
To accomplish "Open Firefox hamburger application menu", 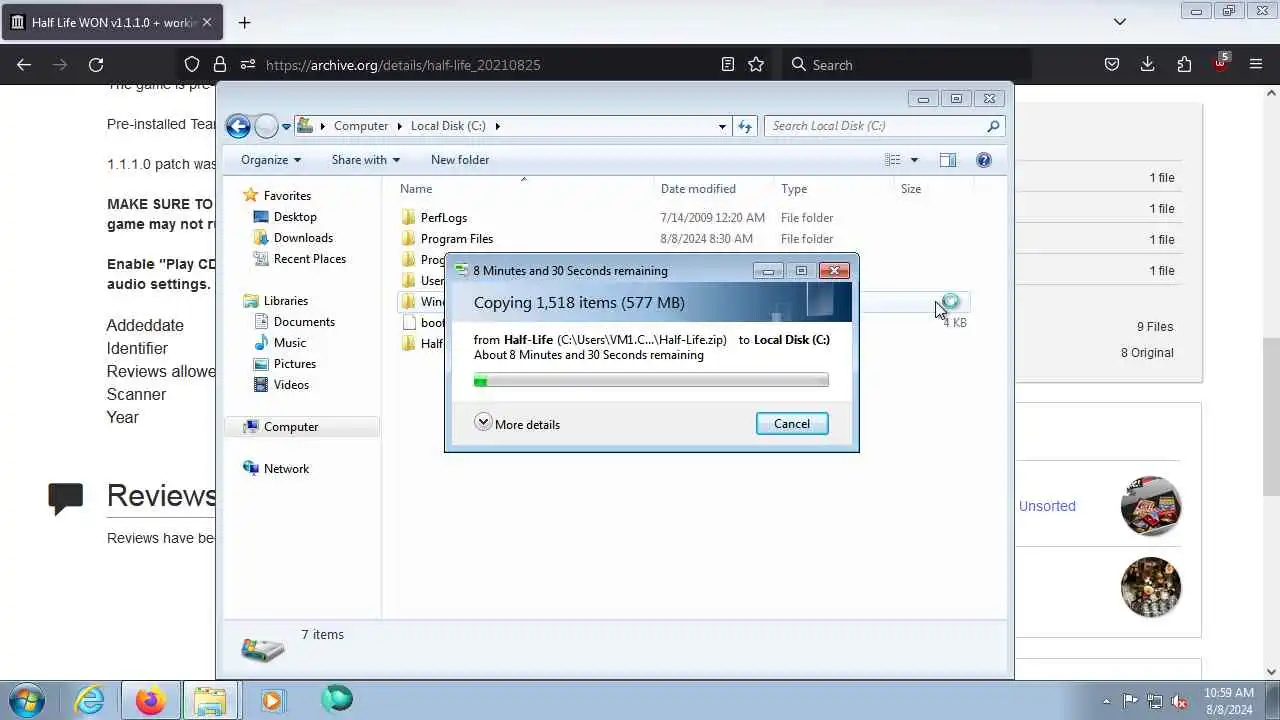I will 1256,64.
